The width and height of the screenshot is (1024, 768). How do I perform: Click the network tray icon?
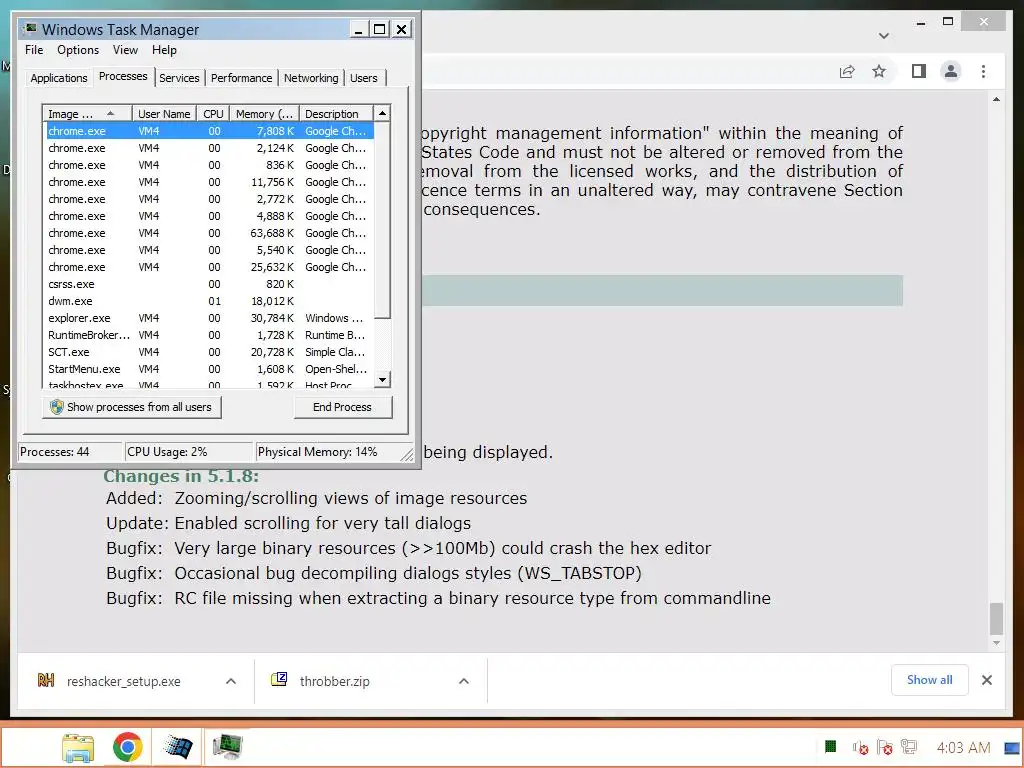(909, 747)
